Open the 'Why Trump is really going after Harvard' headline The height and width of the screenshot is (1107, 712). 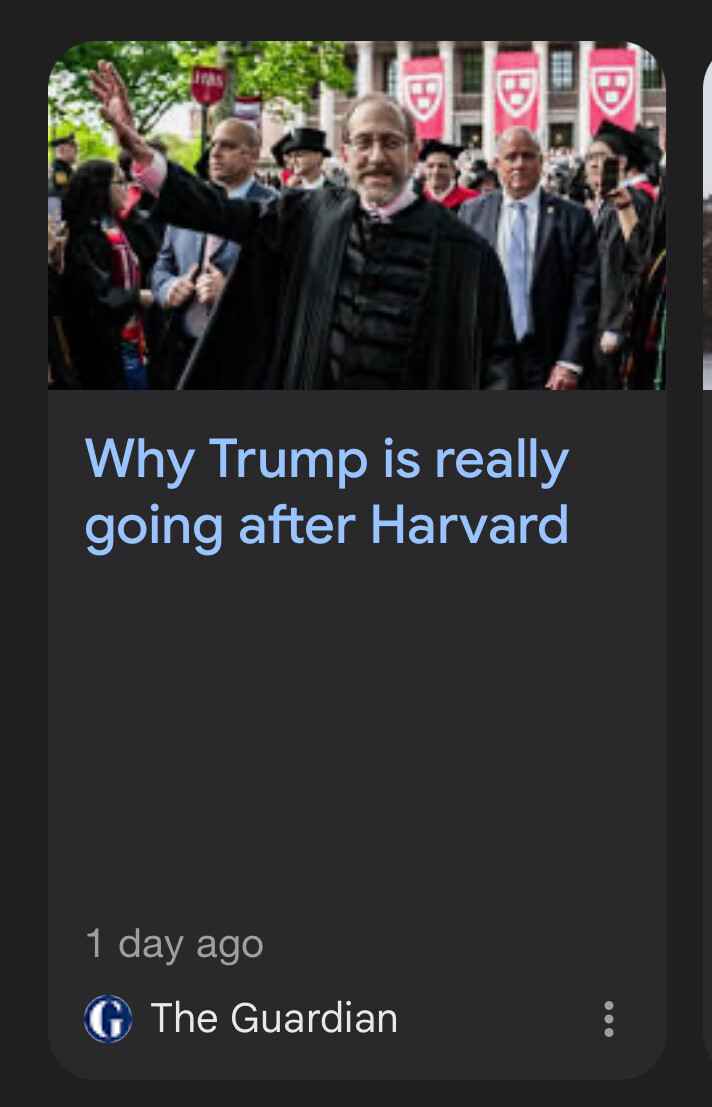[x=327, y=492]
